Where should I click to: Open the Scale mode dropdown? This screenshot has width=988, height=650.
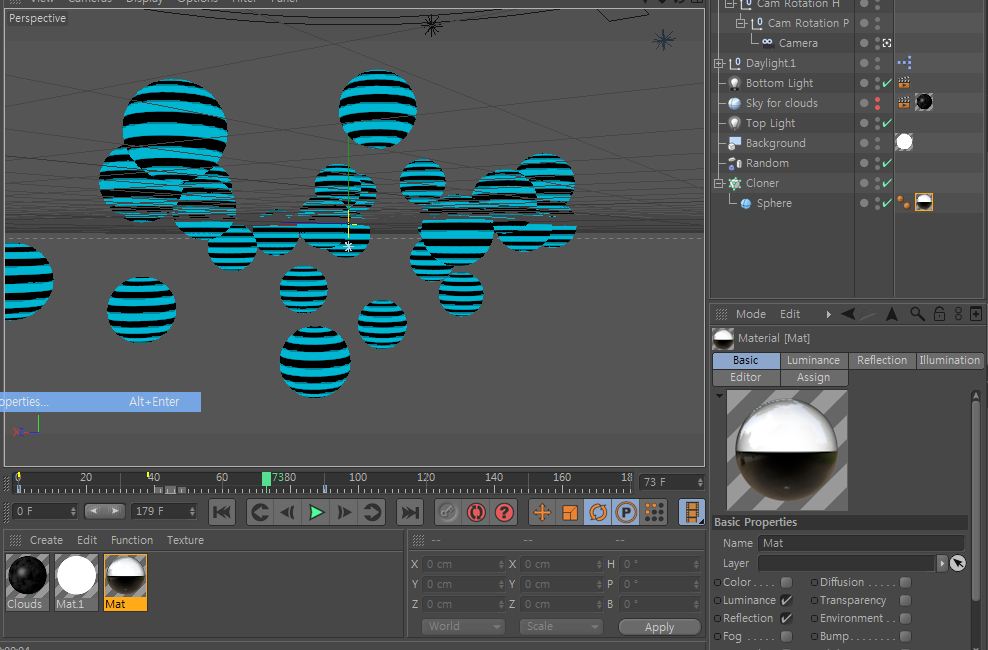click(561, 627)
